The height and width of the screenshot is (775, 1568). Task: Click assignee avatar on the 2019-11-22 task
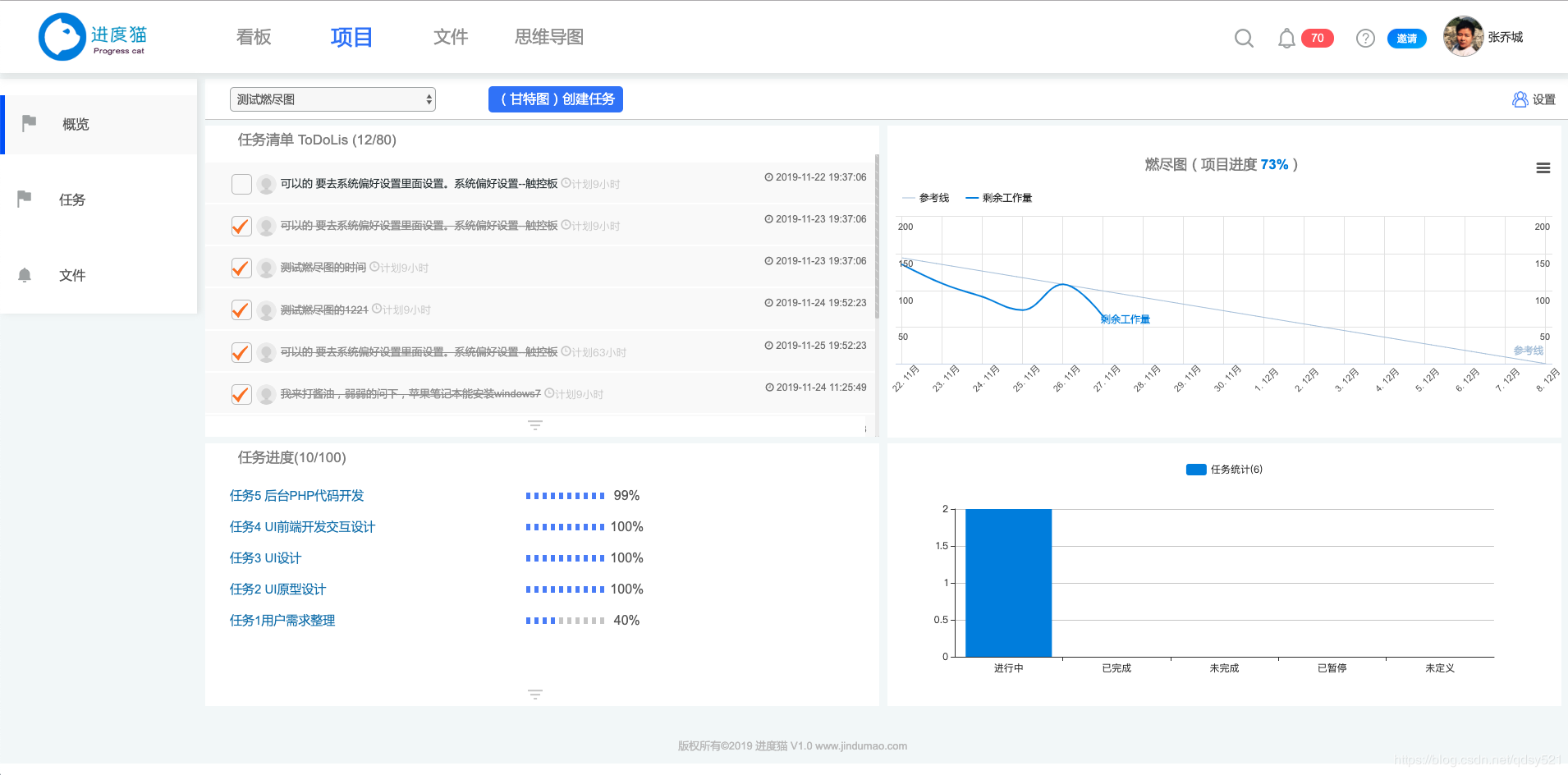[x=266, y=184]
